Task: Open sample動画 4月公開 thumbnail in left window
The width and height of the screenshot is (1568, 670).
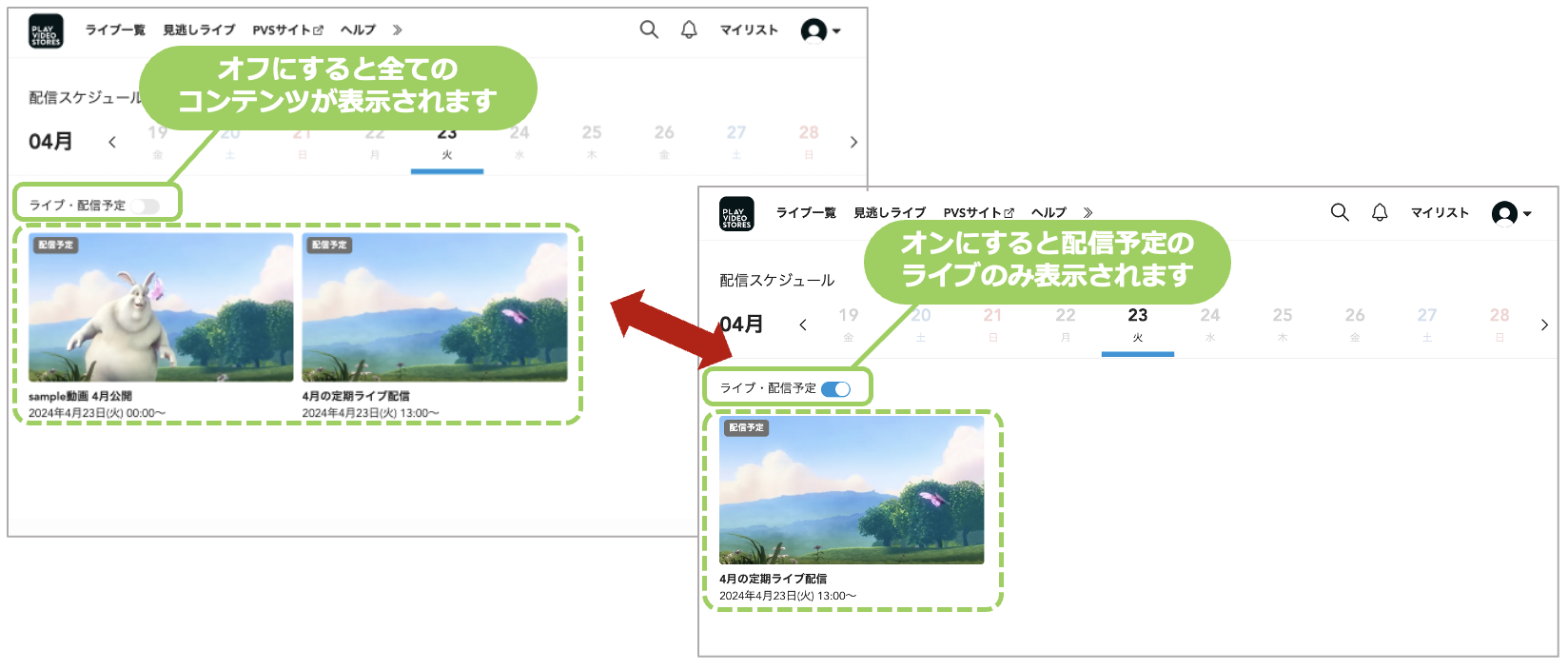Action: (161, 307)
